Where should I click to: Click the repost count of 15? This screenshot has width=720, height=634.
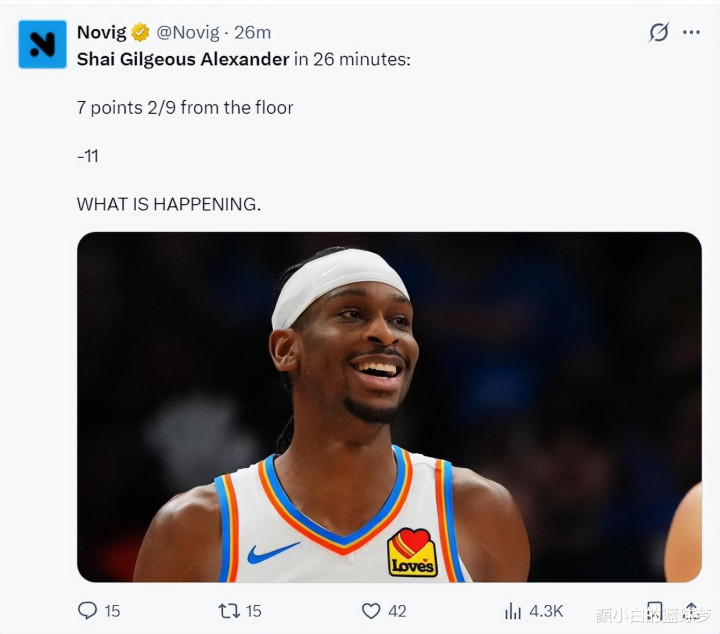coord(253,611)
